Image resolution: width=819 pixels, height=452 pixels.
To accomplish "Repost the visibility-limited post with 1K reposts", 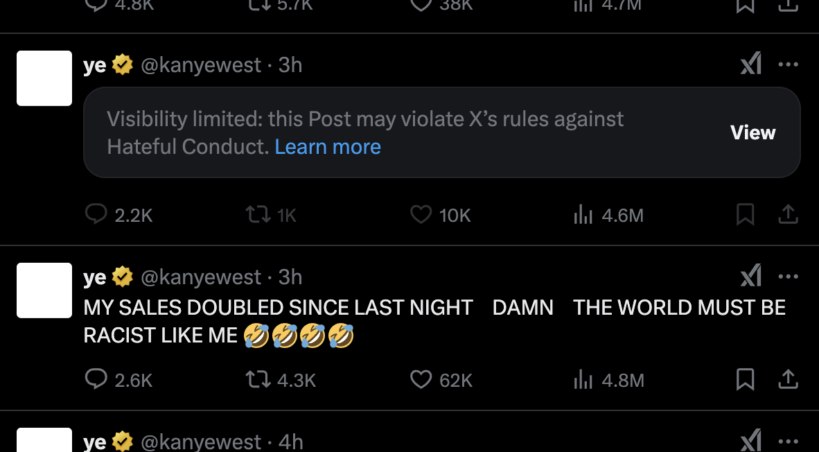I will 258,215.
